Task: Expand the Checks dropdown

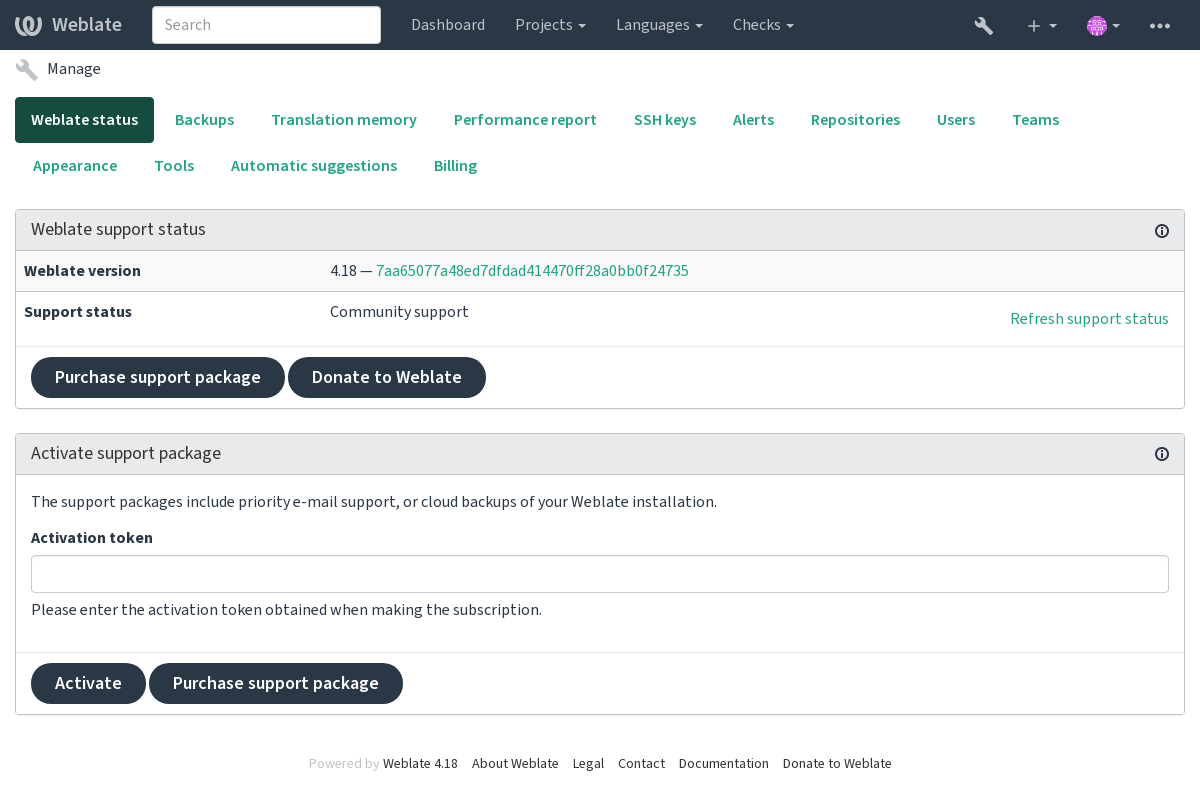Action: pos(763,25)
